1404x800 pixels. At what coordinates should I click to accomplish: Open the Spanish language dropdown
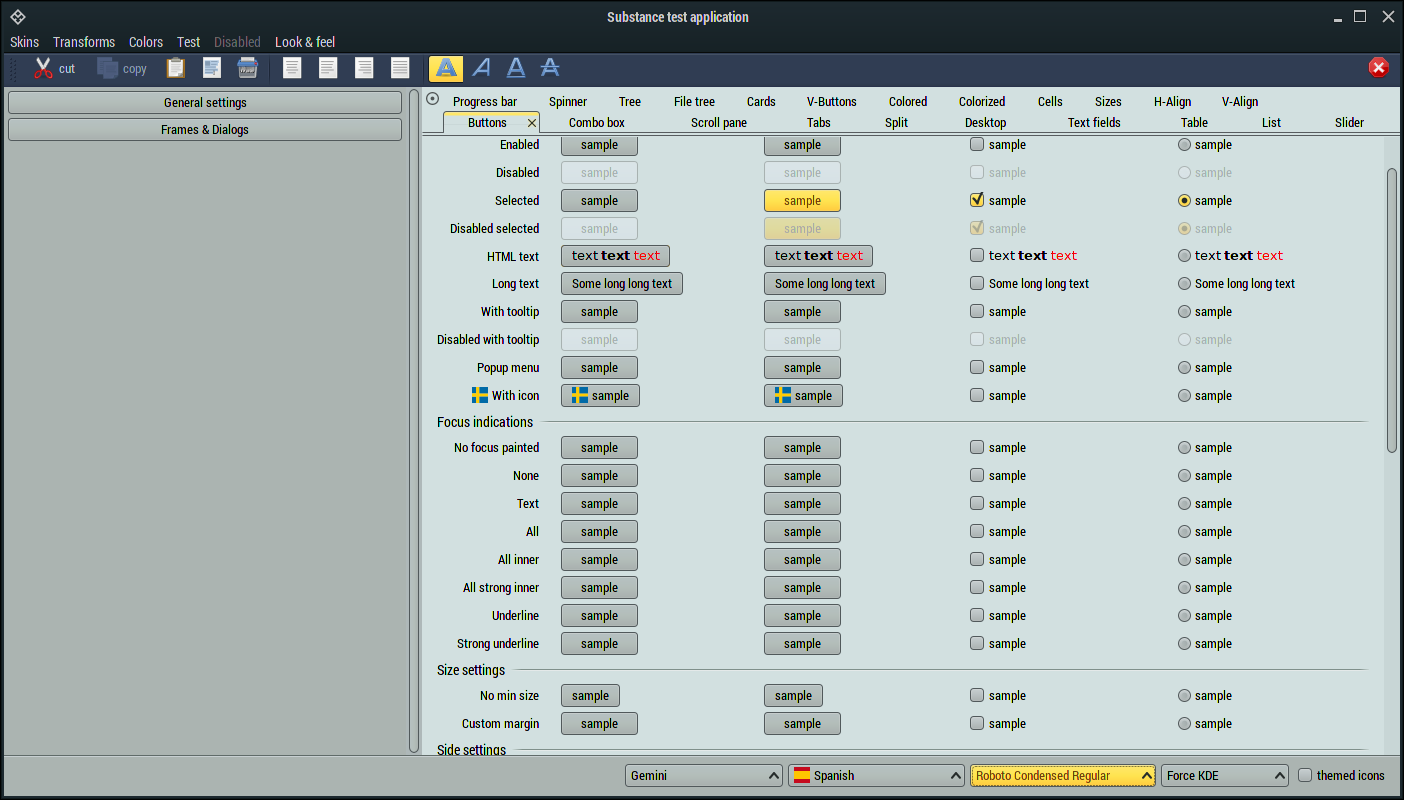[876, 775]
